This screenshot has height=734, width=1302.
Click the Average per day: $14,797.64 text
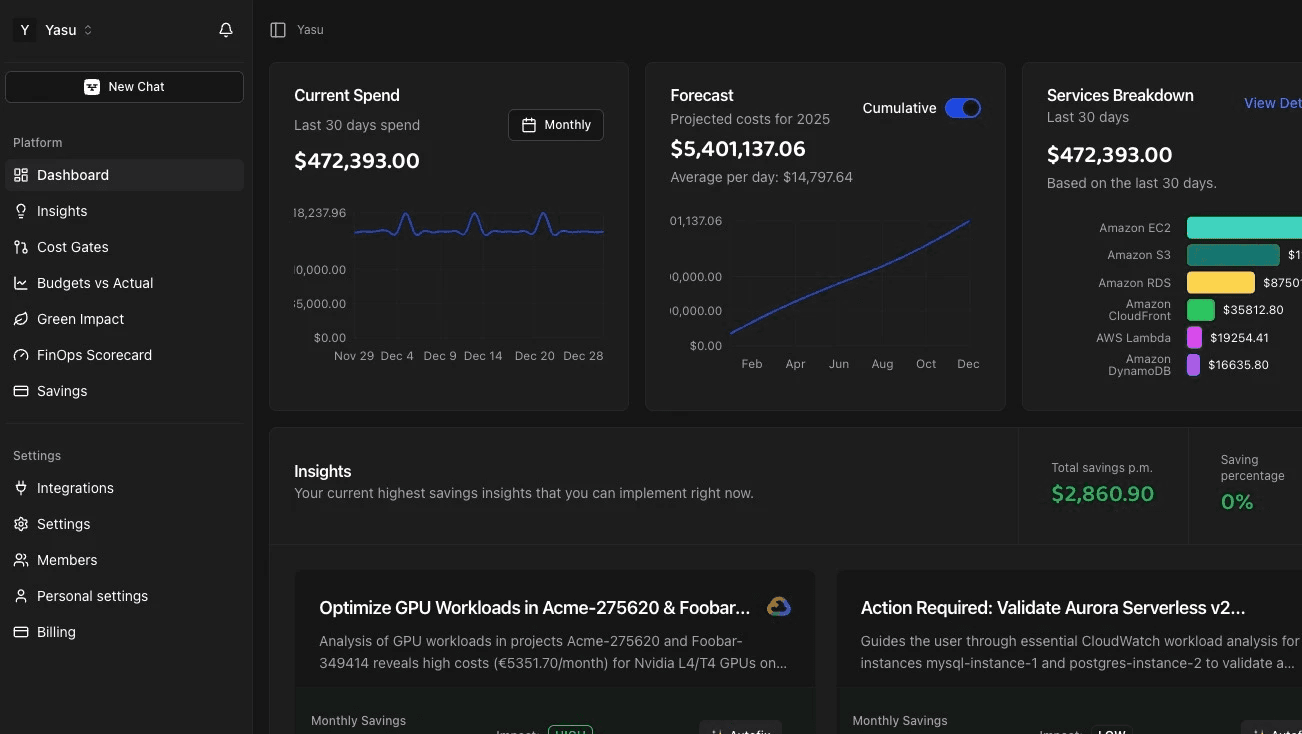click(x=762, y=177)
